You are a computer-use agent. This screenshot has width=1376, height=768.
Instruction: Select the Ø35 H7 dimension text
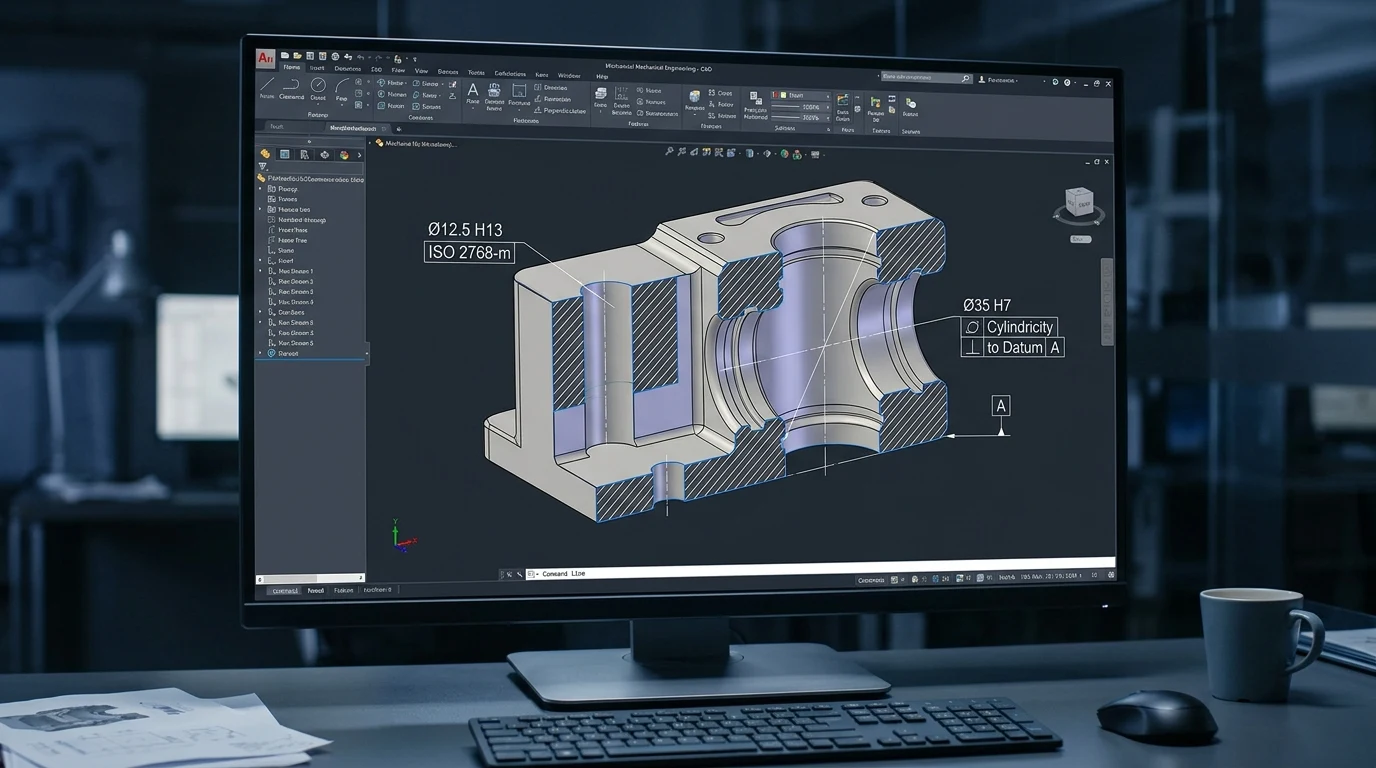click(x=987, y=305)
